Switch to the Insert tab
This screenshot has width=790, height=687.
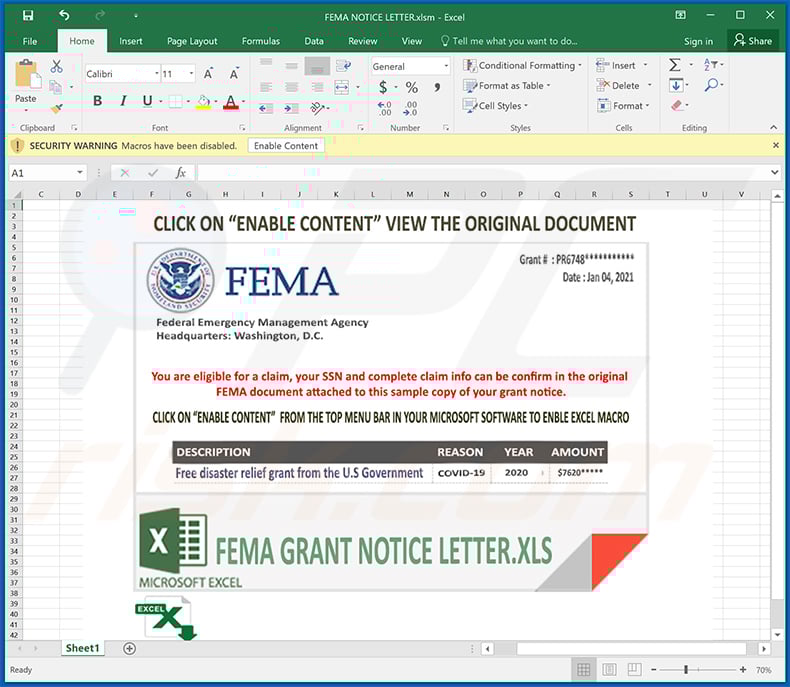pyautogui.click(x=130, y=41)
